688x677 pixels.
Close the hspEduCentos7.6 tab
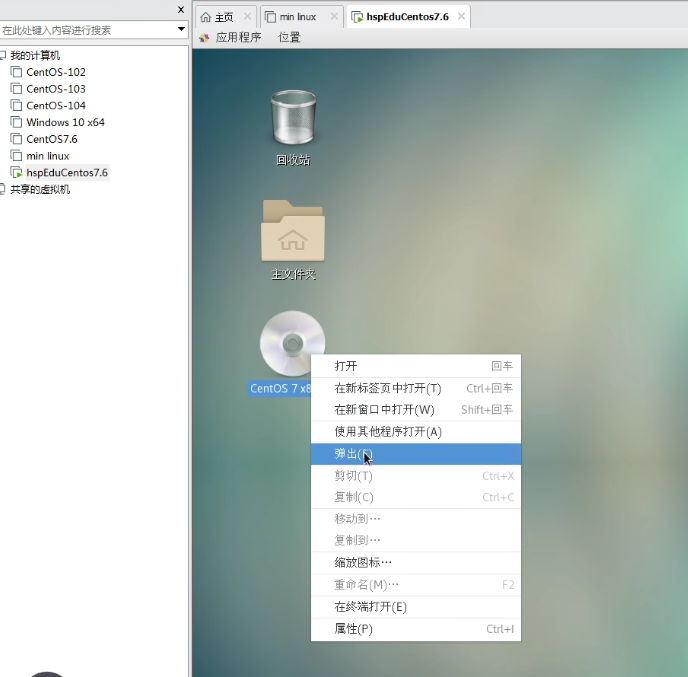click(x=461, y=16)
